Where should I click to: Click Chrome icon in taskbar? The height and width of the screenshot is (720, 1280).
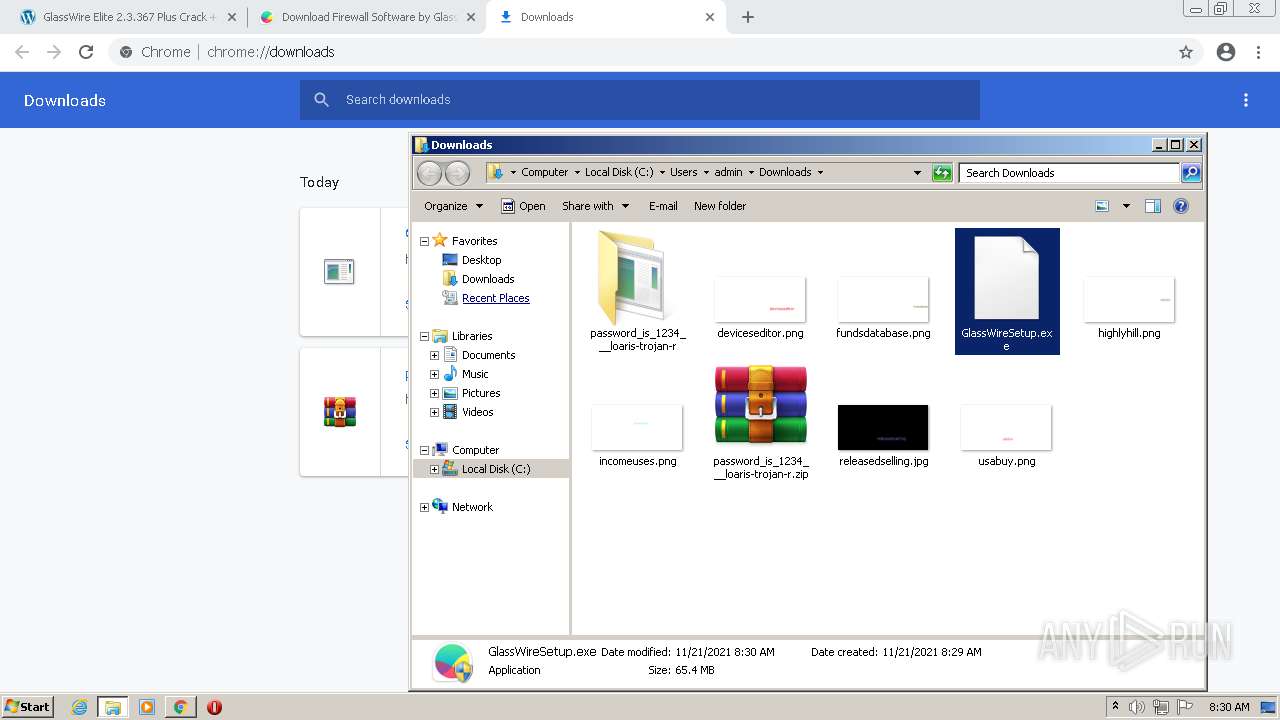point(180,707)
